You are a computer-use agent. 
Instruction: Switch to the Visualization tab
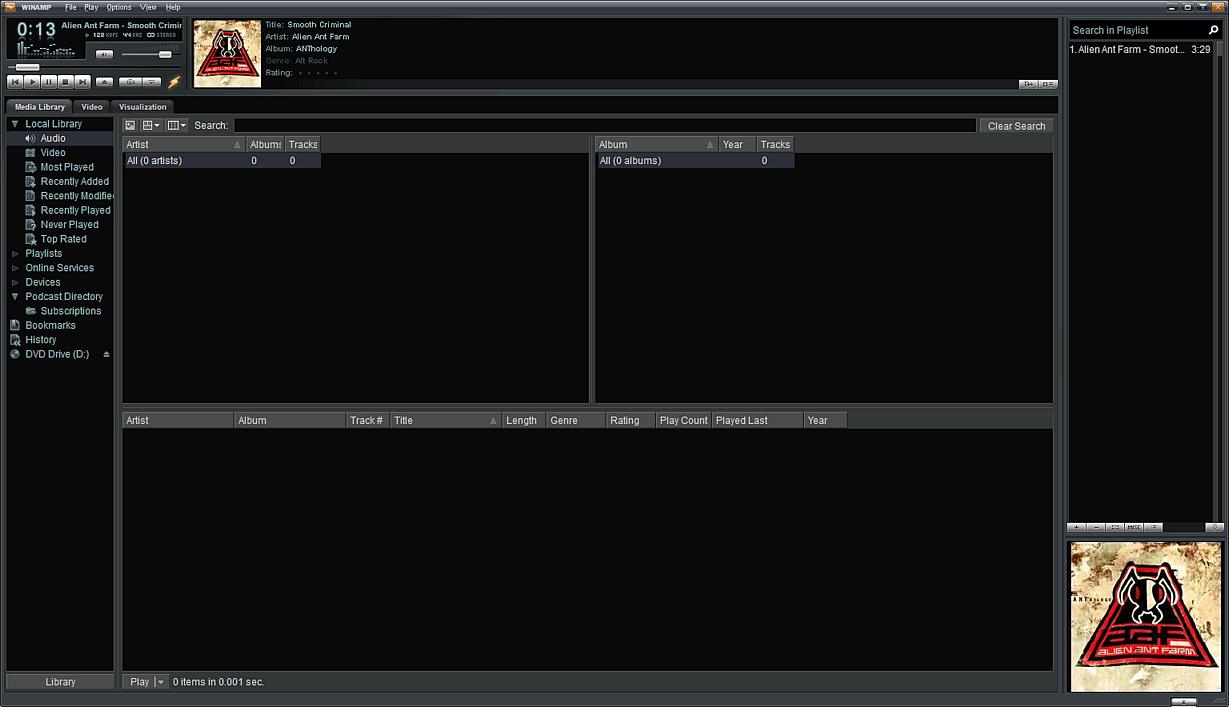[x=143, y=107]
